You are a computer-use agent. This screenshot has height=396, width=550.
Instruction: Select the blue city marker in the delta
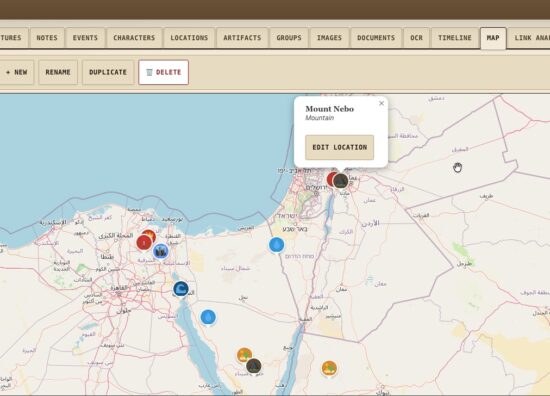[x=161, y=251]
